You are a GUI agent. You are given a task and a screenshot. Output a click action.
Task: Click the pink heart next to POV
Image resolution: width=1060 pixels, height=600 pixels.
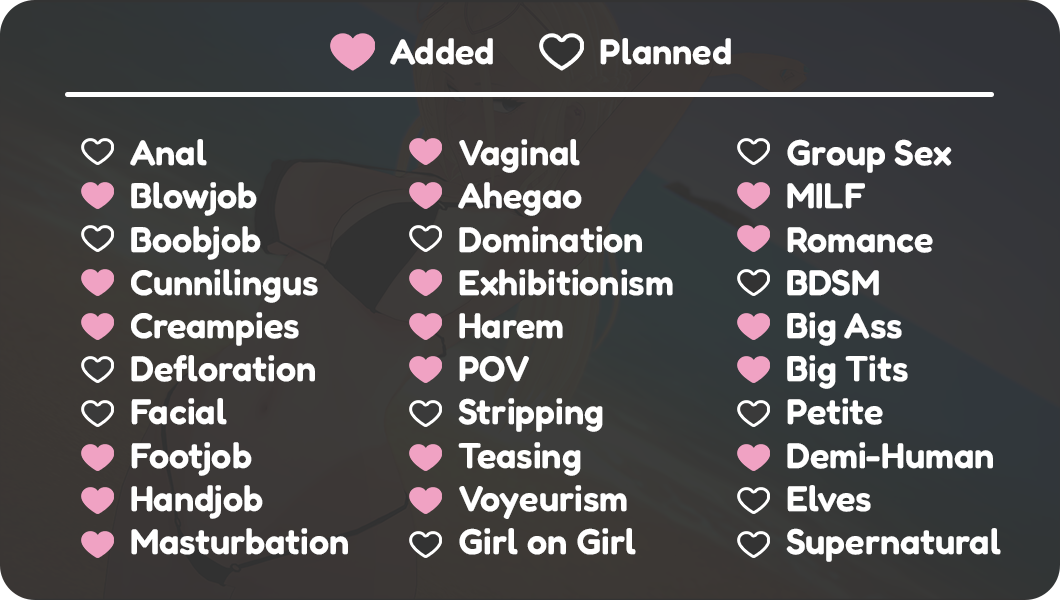425,370
